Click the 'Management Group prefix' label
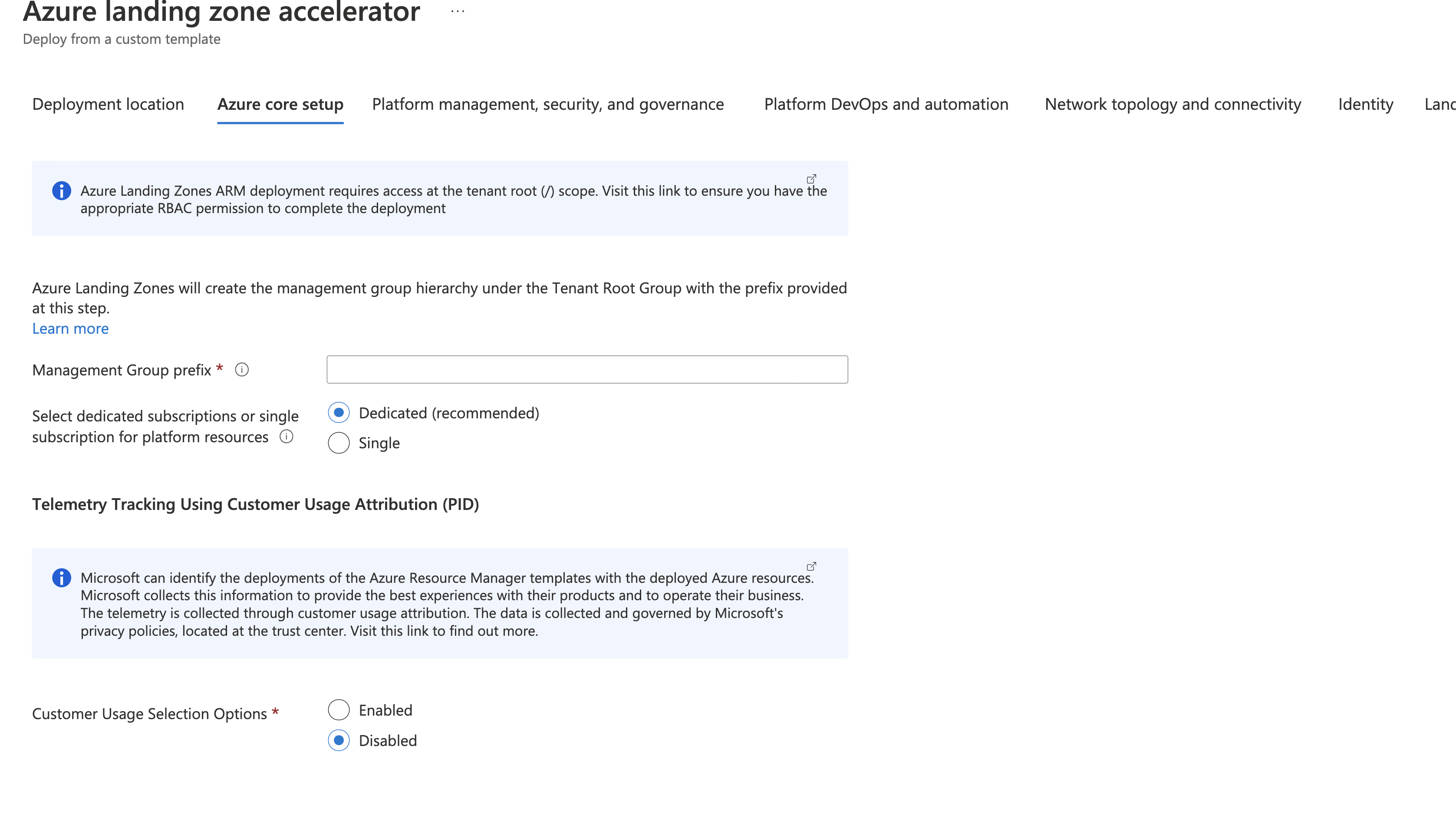Viewport: 1456px width, 815px height. [122, 370]
